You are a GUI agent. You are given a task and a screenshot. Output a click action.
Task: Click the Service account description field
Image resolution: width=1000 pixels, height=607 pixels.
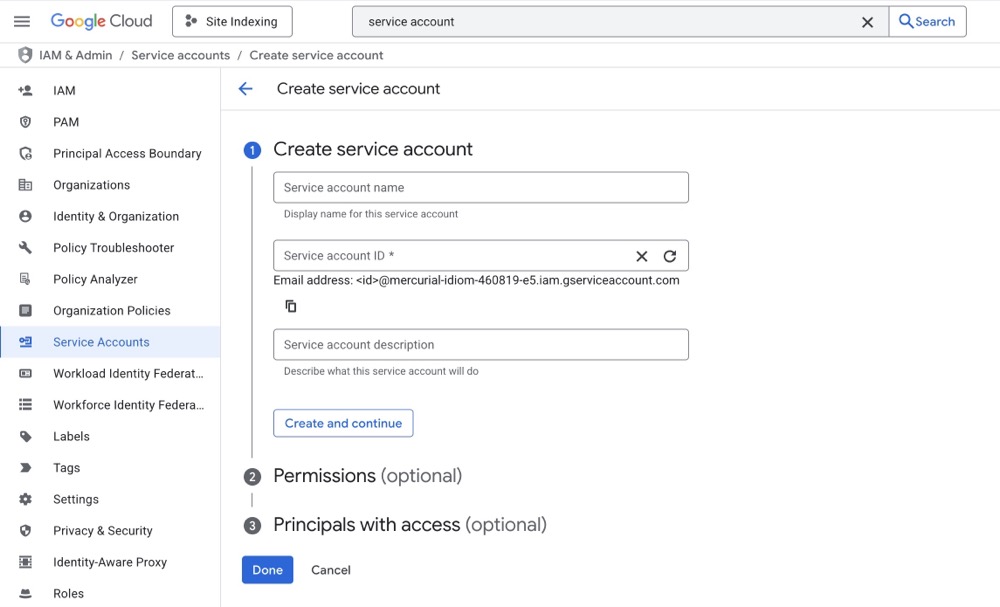pyautogui.click(x=481, y=344)
